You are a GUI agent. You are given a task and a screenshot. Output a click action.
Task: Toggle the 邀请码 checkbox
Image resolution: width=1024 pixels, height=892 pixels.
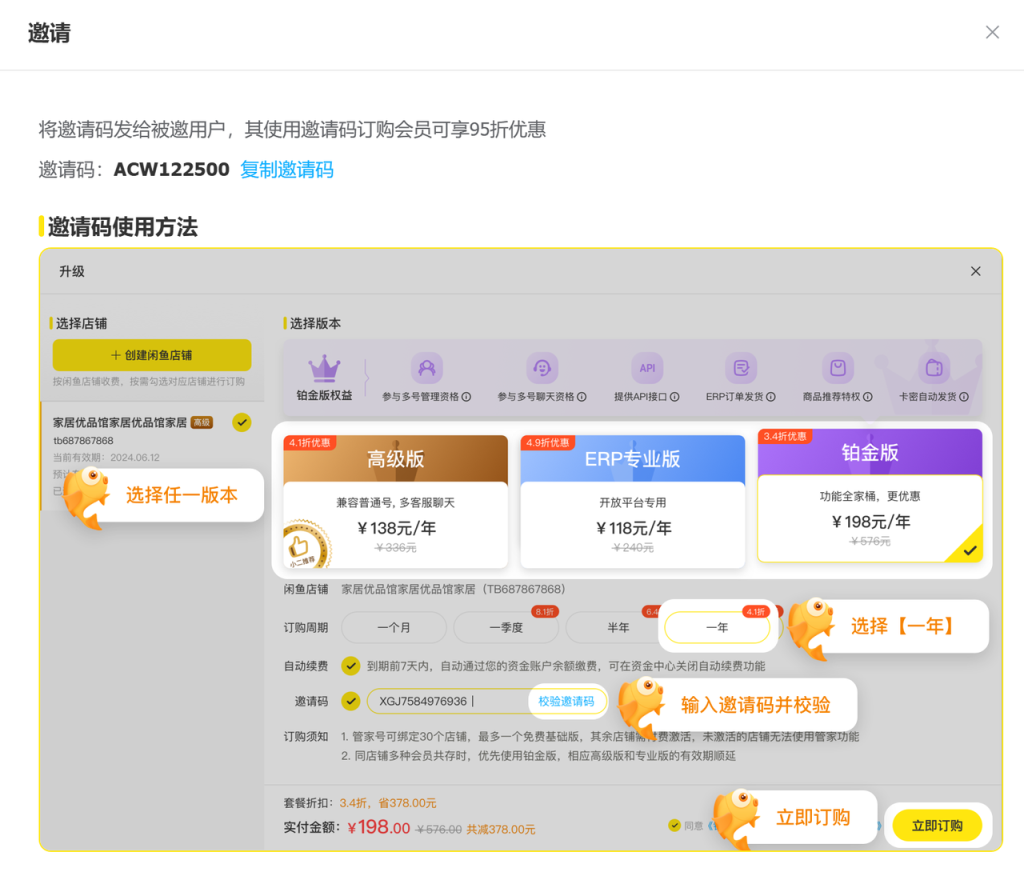350,701
